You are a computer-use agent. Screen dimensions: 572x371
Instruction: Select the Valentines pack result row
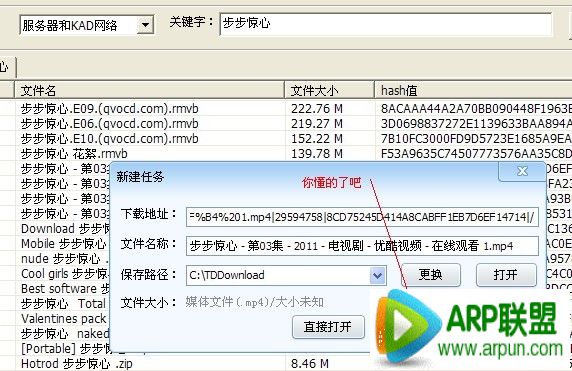click(64, 318)
